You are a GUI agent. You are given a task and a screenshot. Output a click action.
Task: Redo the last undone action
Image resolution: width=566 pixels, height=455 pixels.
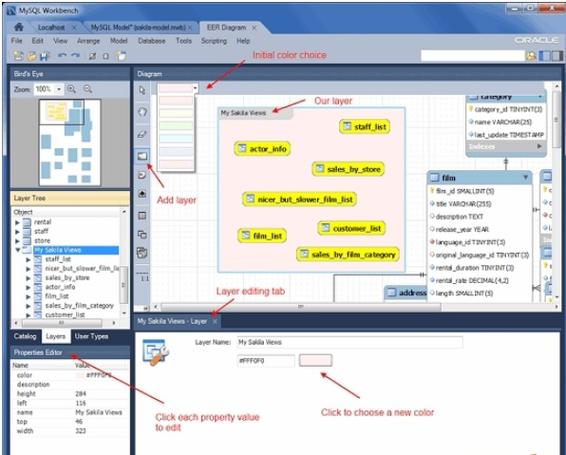75,56
